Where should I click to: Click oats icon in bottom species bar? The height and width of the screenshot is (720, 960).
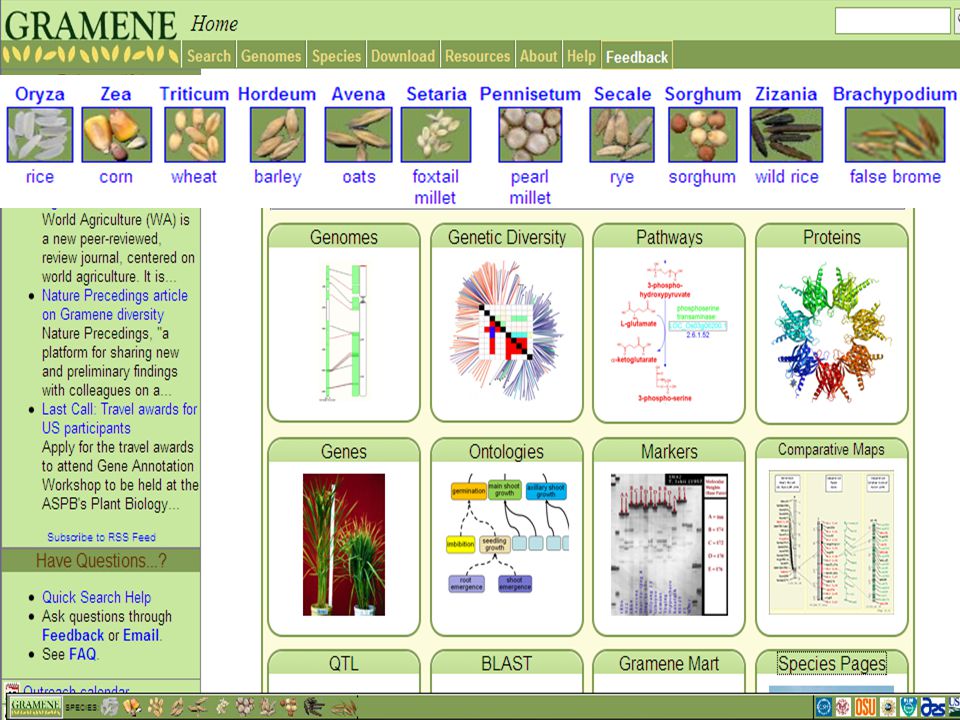[x=198, y=707]
